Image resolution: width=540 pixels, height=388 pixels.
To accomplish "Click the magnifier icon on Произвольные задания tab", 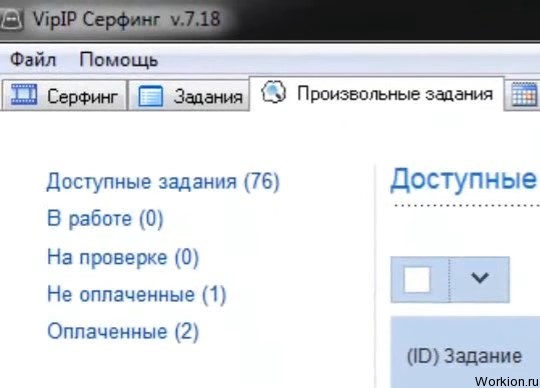I will pyautogui.click(x=273, y=92).
